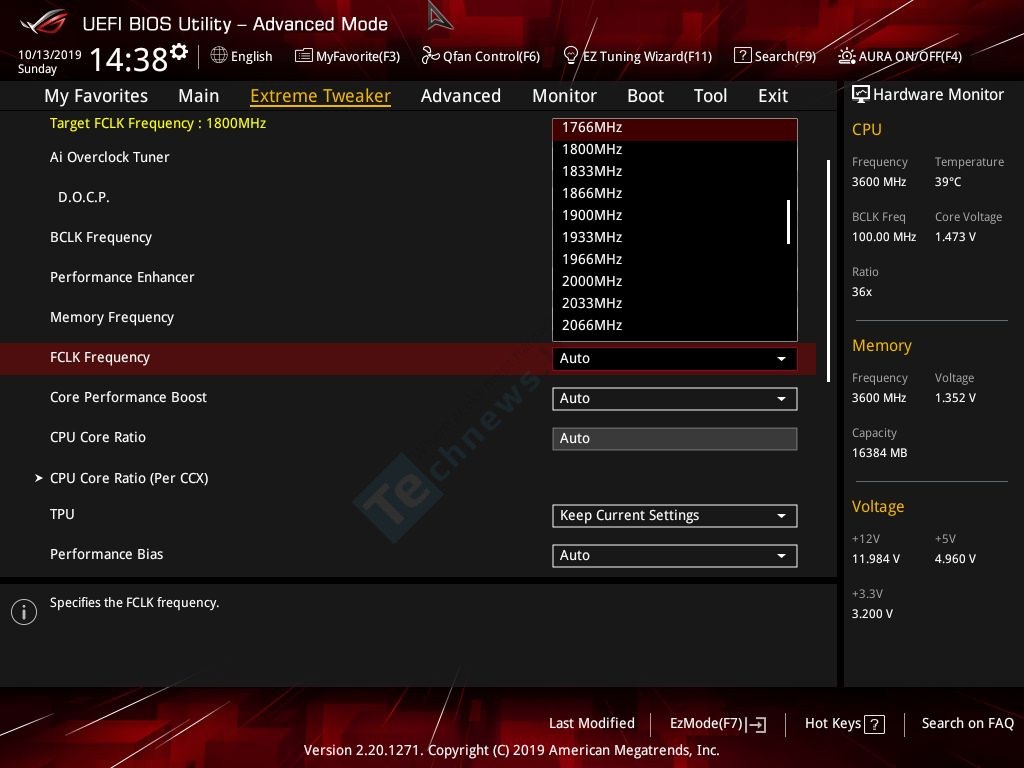The image size is (1024, 768).
Task: Toggle AURA ON/OFF(F4) light icon
Action: click(846, 56)
